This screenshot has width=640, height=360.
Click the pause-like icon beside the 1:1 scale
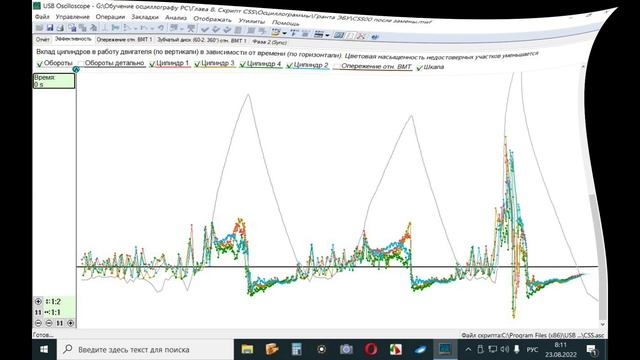point(38,312)
